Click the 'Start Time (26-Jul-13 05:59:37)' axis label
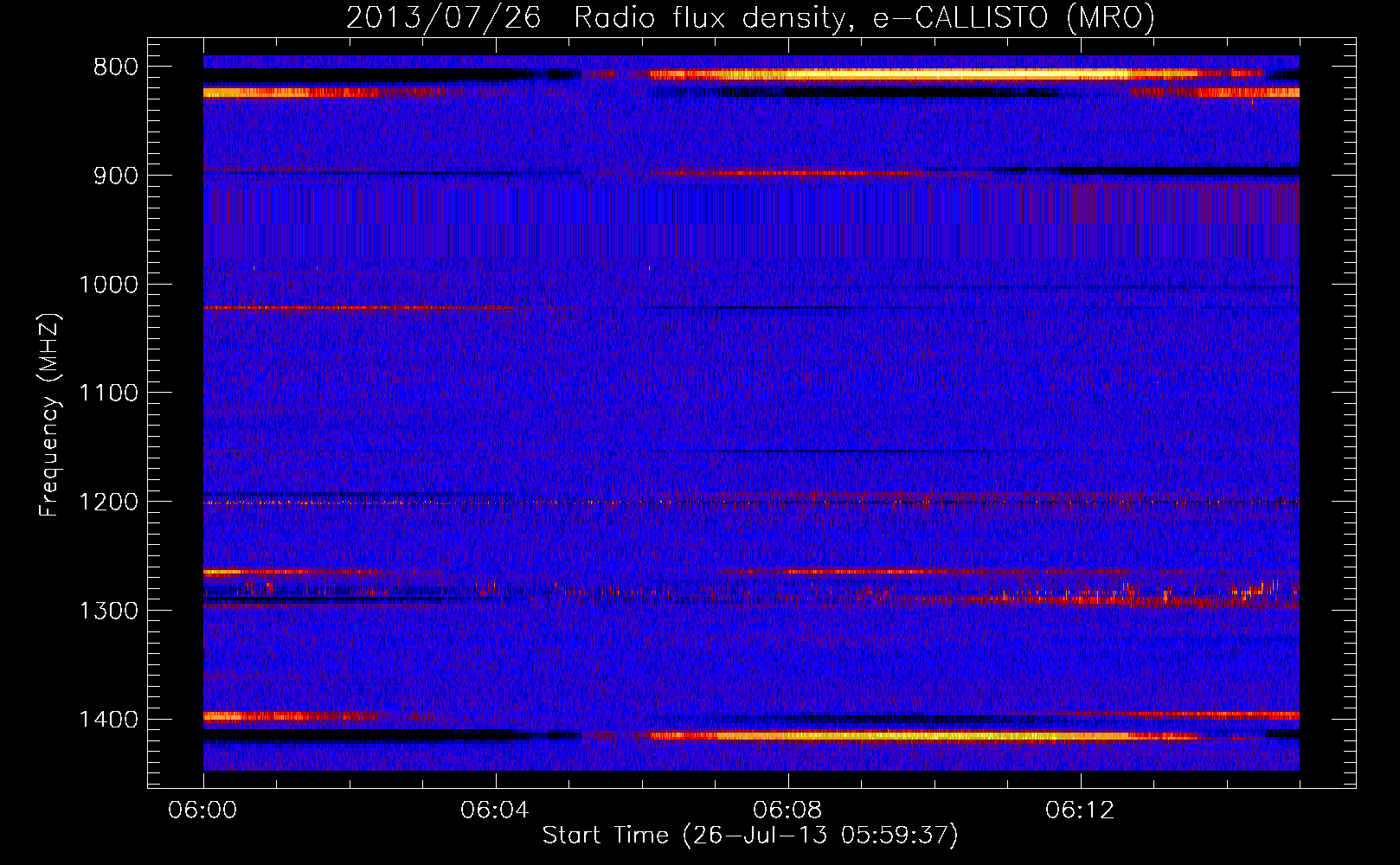Viewport: 1400px width, 865px height. pos(750,836)
